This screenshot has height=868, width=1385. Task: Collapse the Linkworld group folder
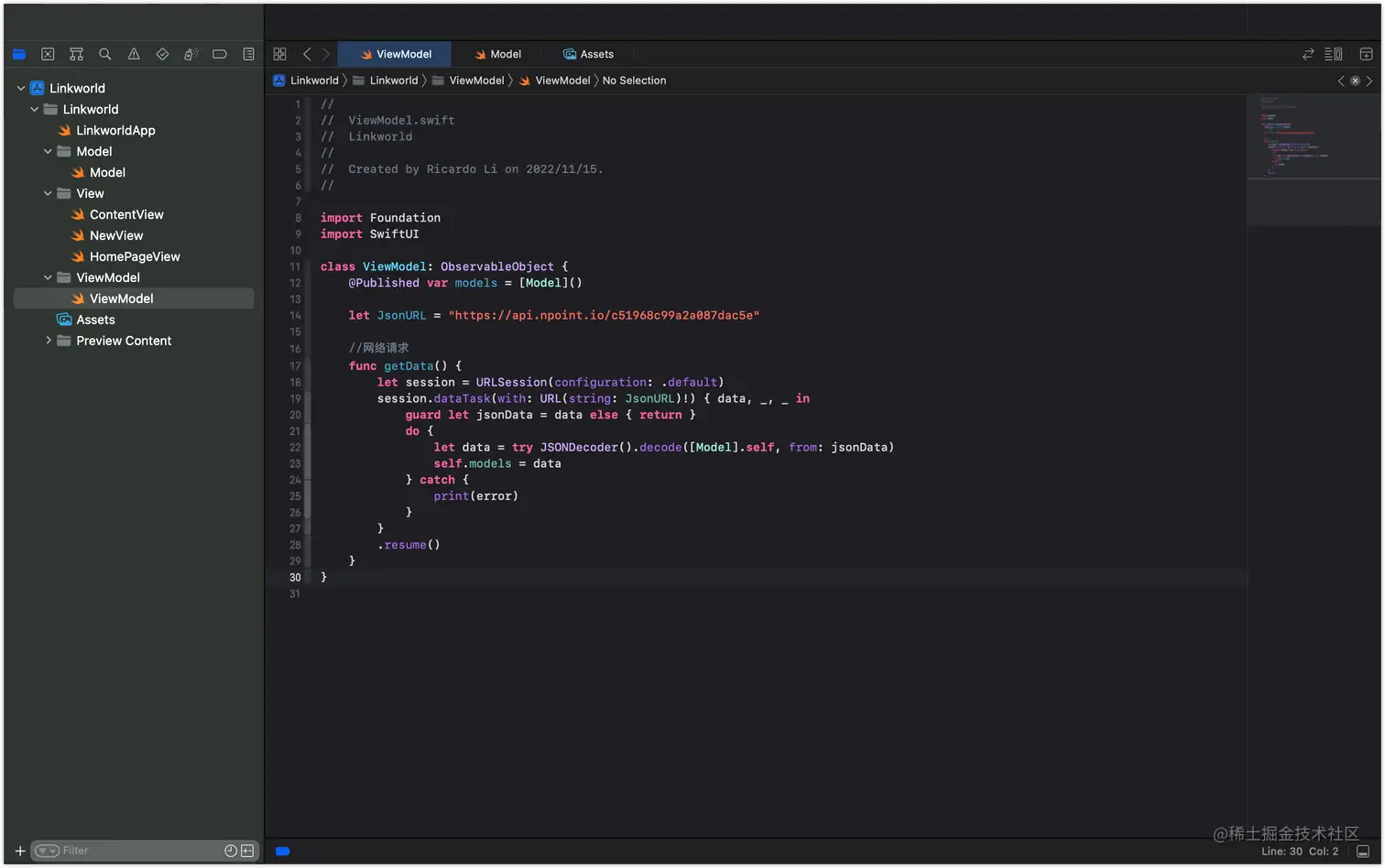click(x=35, y=109)
